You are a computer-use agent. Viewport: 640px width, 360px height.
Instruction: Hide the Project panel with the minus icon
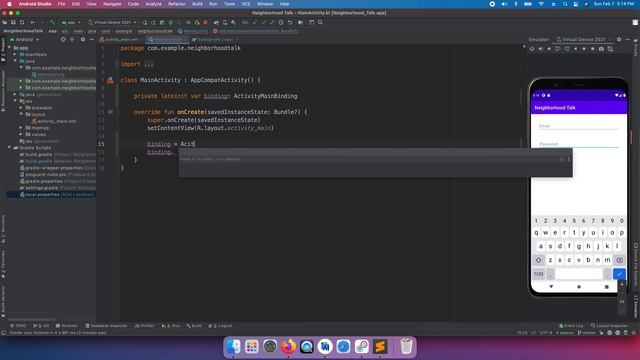[x=91, y=40]
